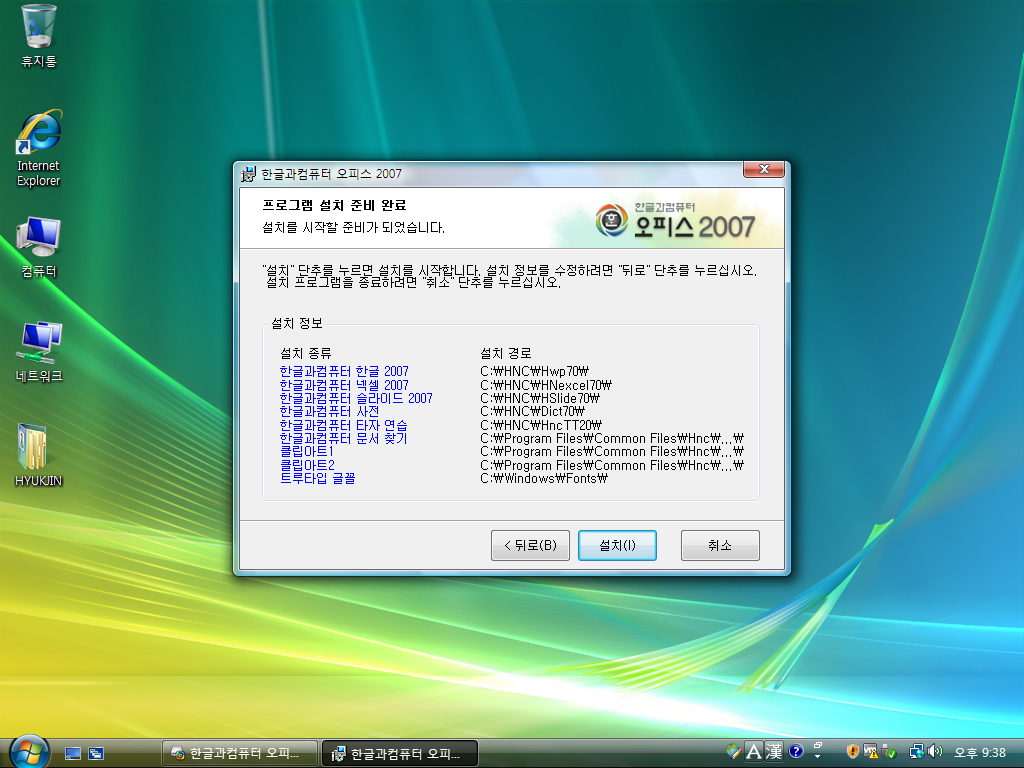Click the VMware Tools warning tray icon
Screen dimensions: 1024x768
(871, 752)
